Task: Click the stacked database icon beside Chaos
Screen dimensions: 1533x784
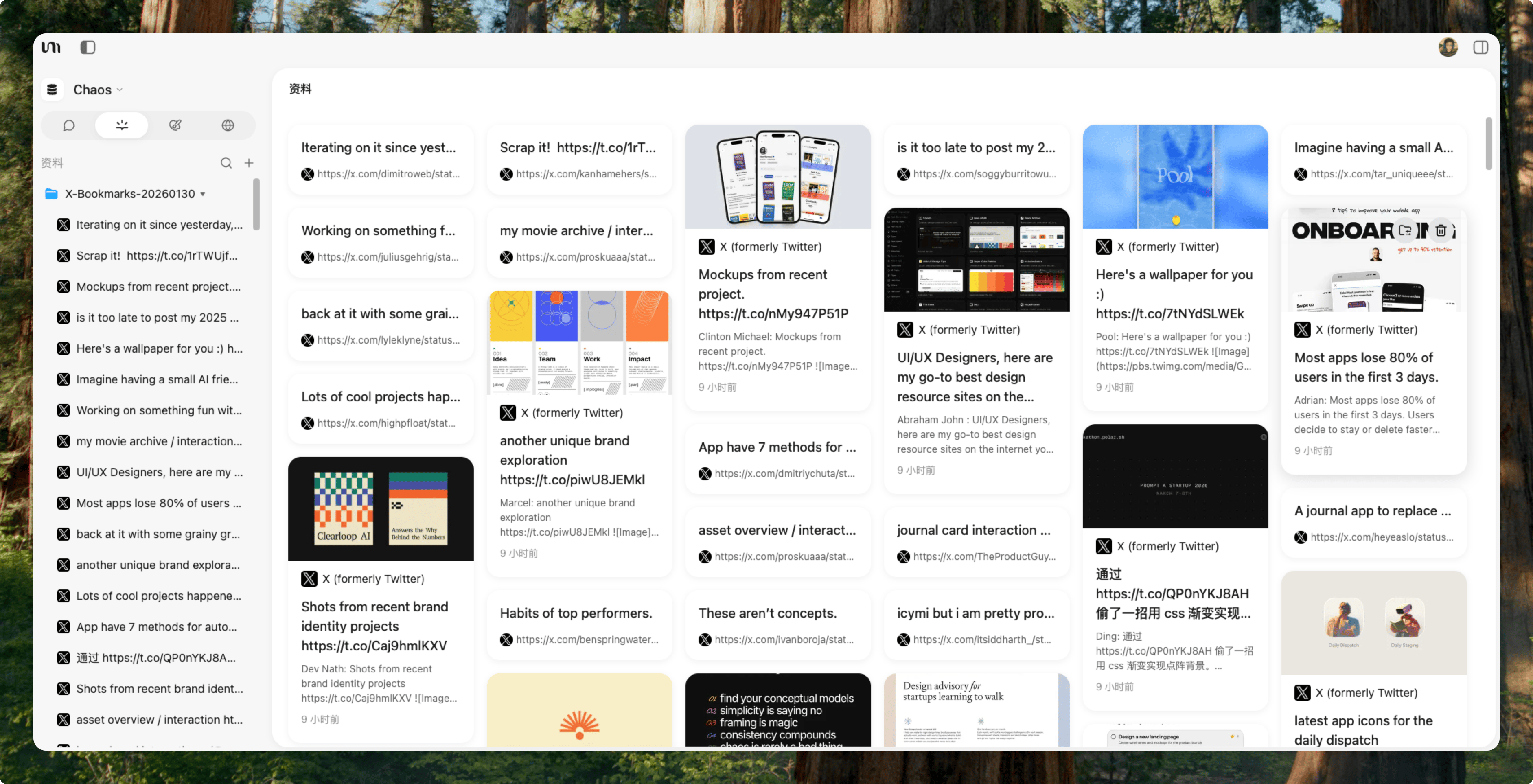Action: click(x=53, y=90)
